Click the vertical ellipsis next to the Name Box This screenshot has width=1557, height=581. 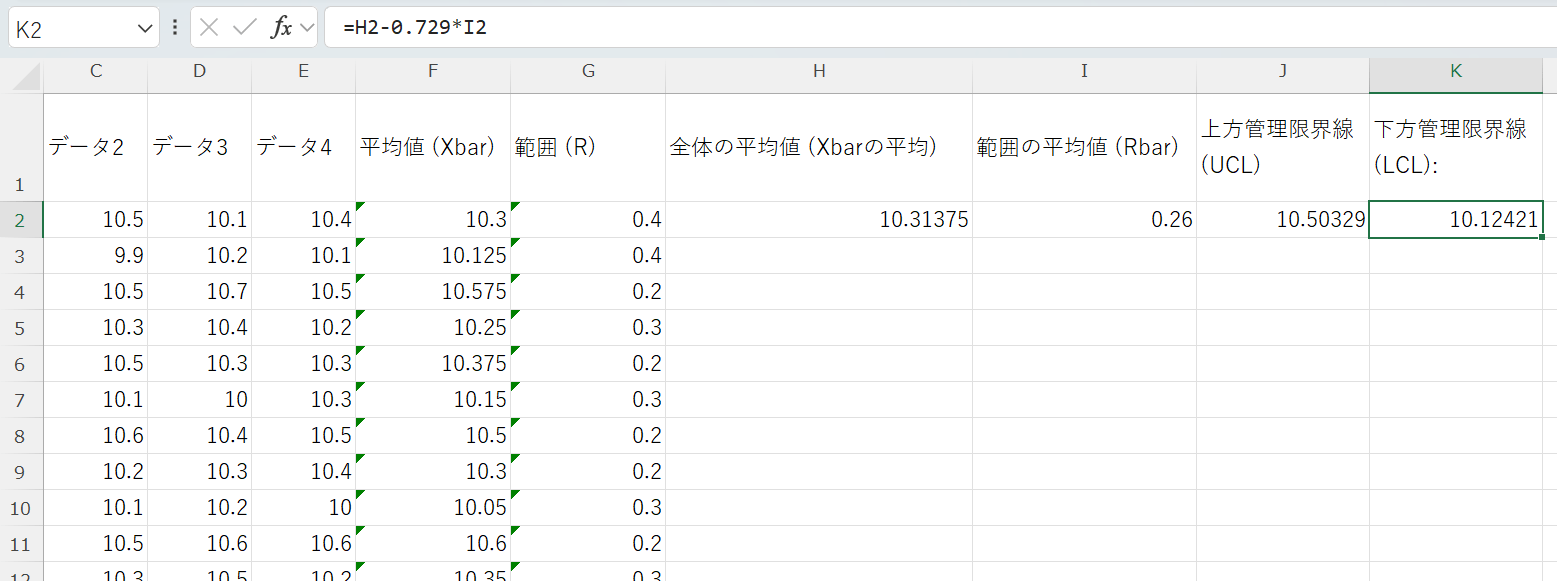pyautogui.click(x=174, y=27)
